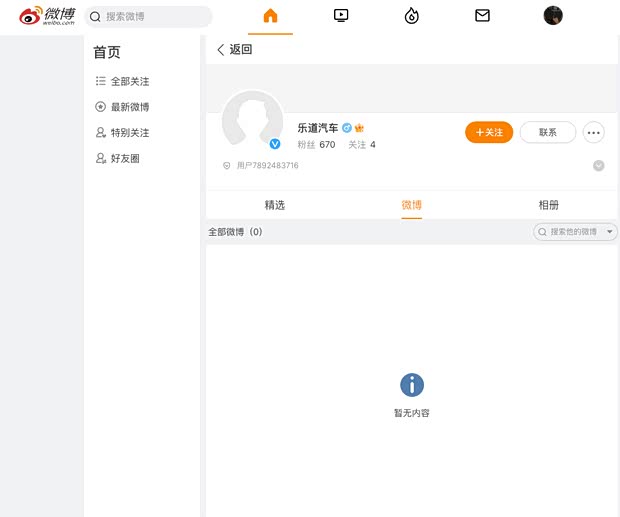This screenshot has height=517, width=620.
Task: Click the Weibo logo
Action: tap(47, 16)
